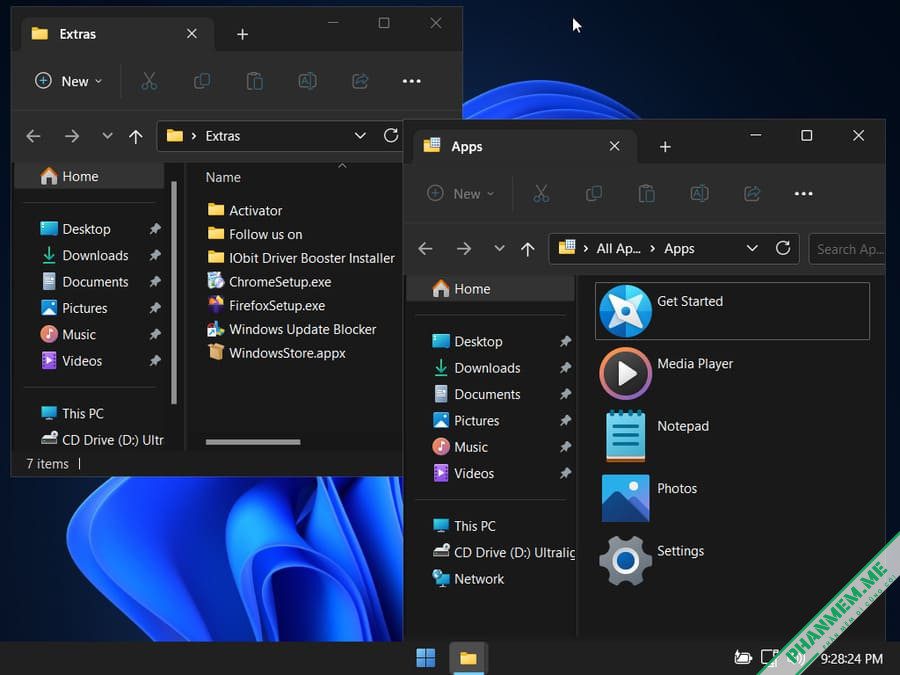Refresh the Apps window view
This screenshot has width=900, height=675.
point(783,249)
